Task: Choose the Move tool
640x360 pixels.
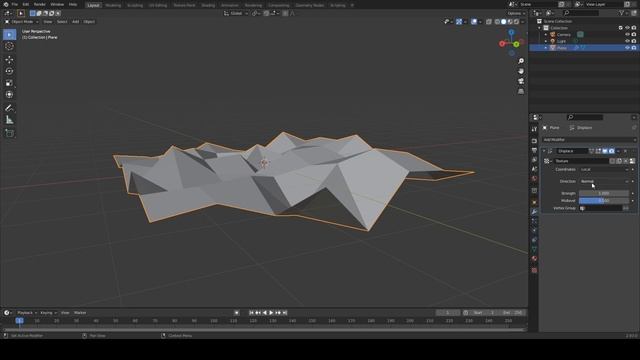Action: pyautogui.click(x=9, y=60)
